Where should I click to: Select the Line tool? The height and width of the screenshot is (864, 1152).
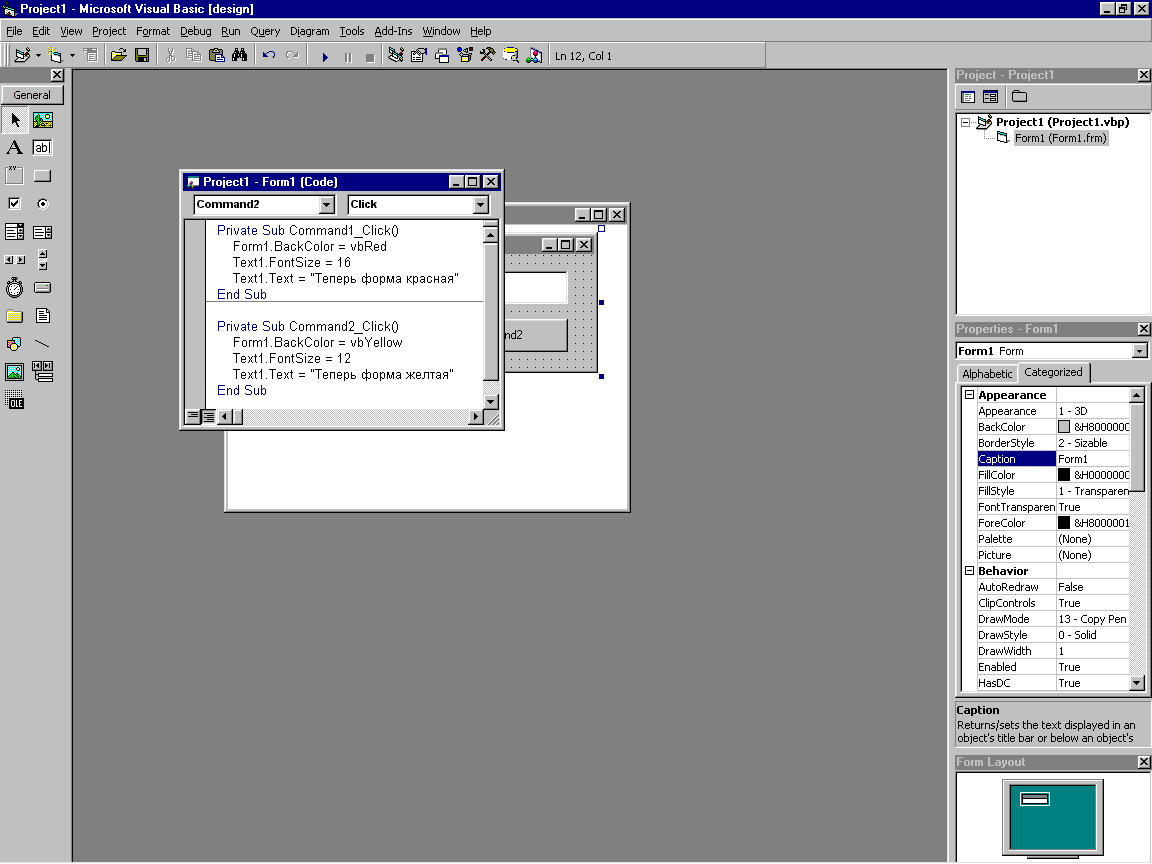[43, 344]
